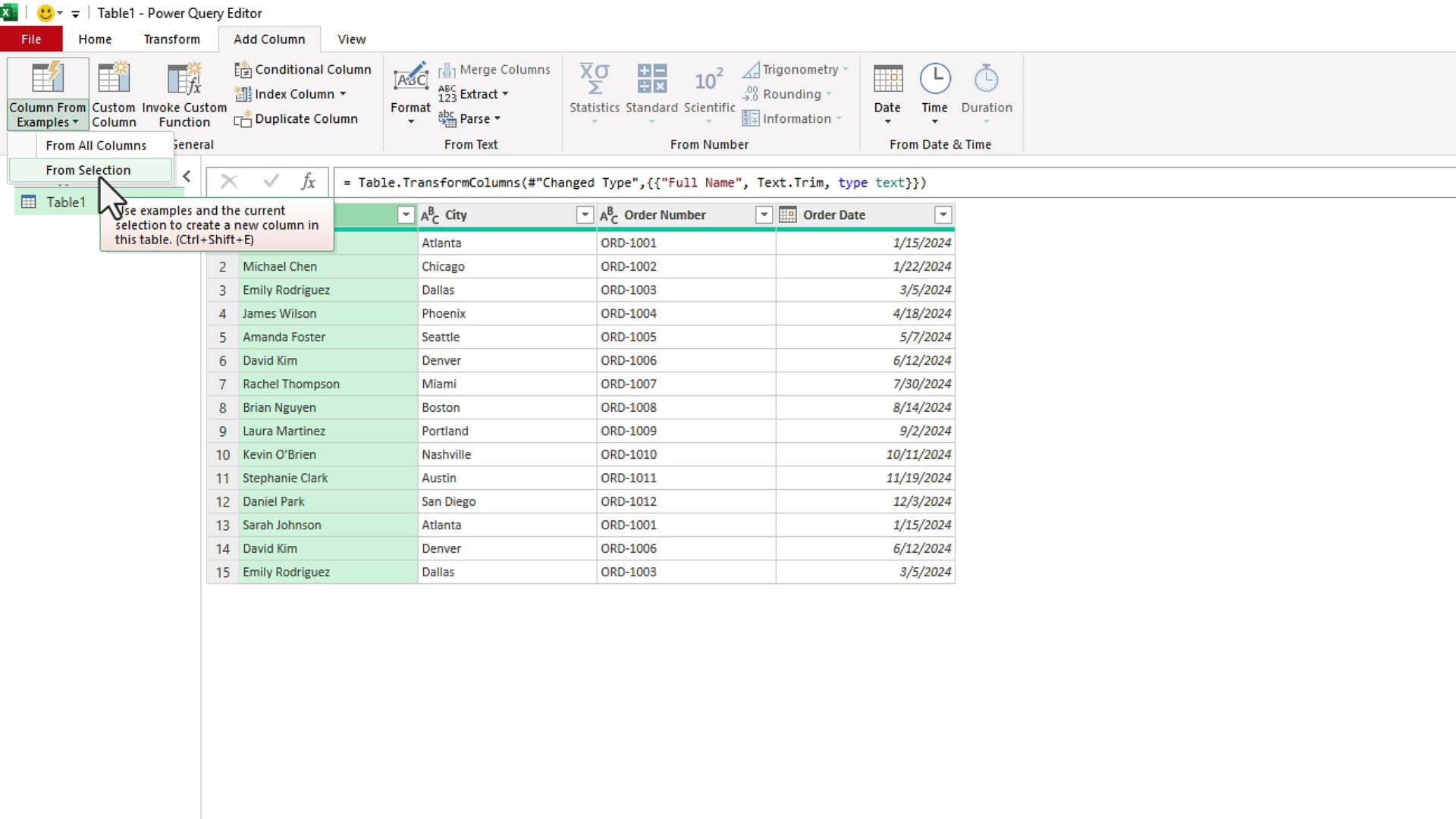Open the Statistics tool
The image size is (1456, 819).
[595, 94]
